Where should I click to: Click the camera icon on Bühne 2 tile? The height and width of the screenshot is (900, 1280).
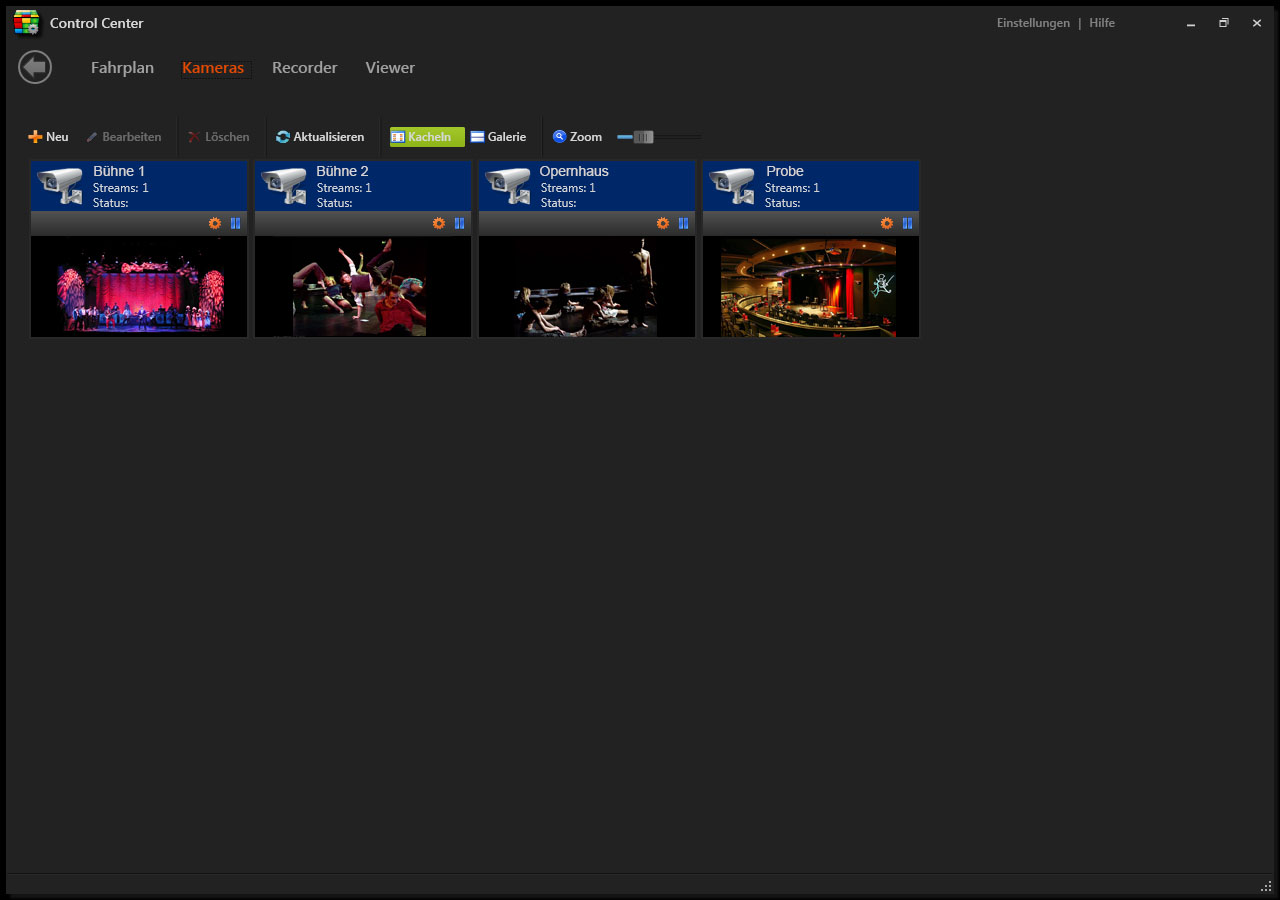[x=284, y=185]
